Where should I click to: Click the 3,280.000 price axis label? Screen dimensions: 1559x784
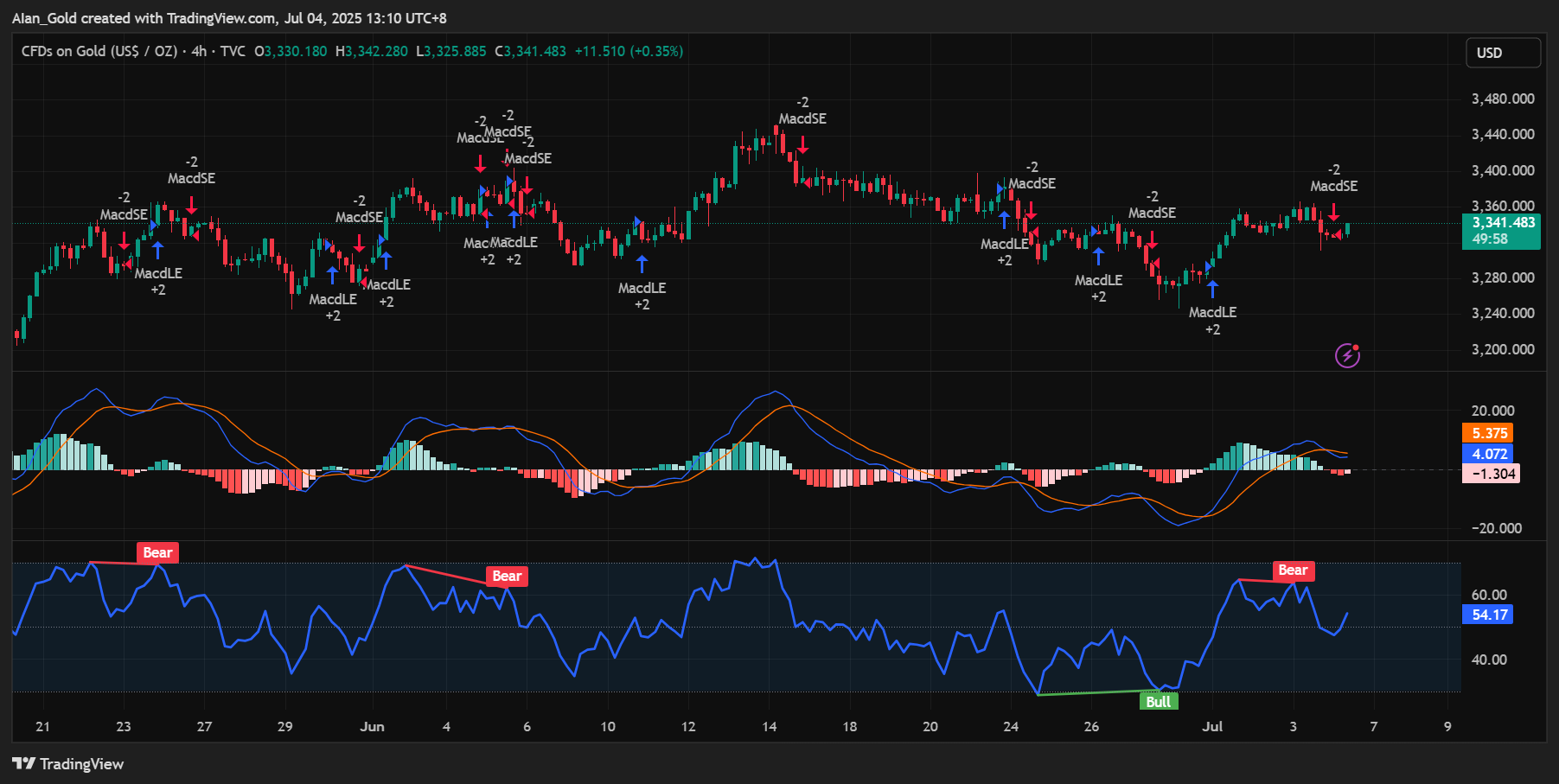coord(1503,277)
